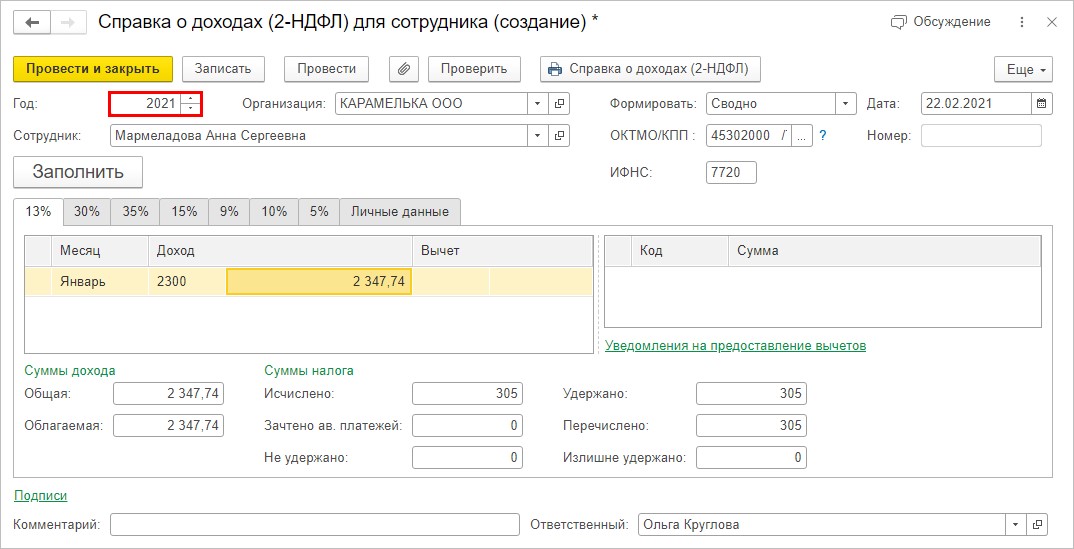The height and width of the screenshot is (549, 1074).
Task: Switch to the 30% tab
Action: 87,212
